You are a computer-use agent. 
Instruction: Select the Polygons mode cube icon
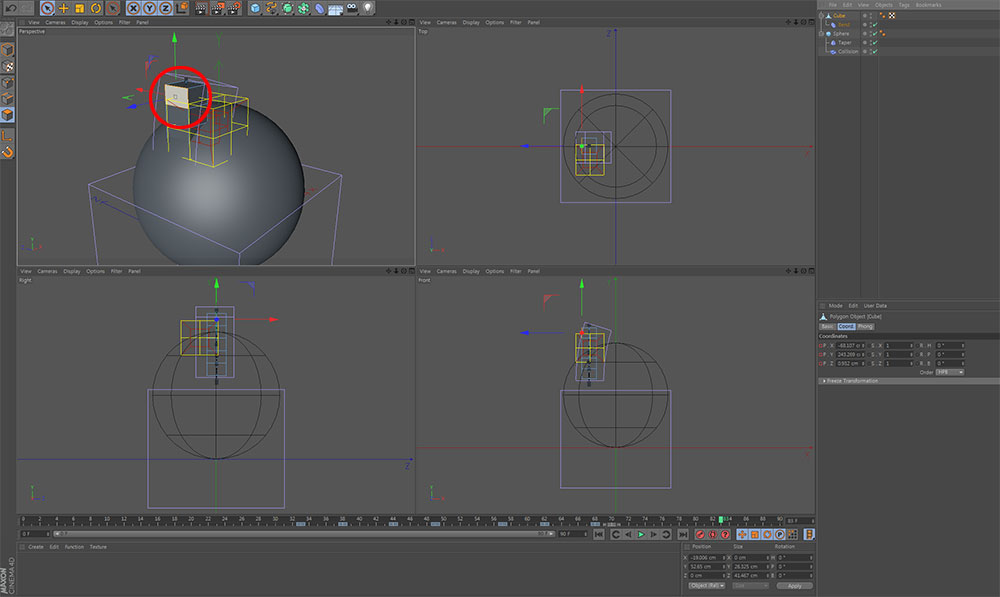pyautogui.click(x=7, y=115)
